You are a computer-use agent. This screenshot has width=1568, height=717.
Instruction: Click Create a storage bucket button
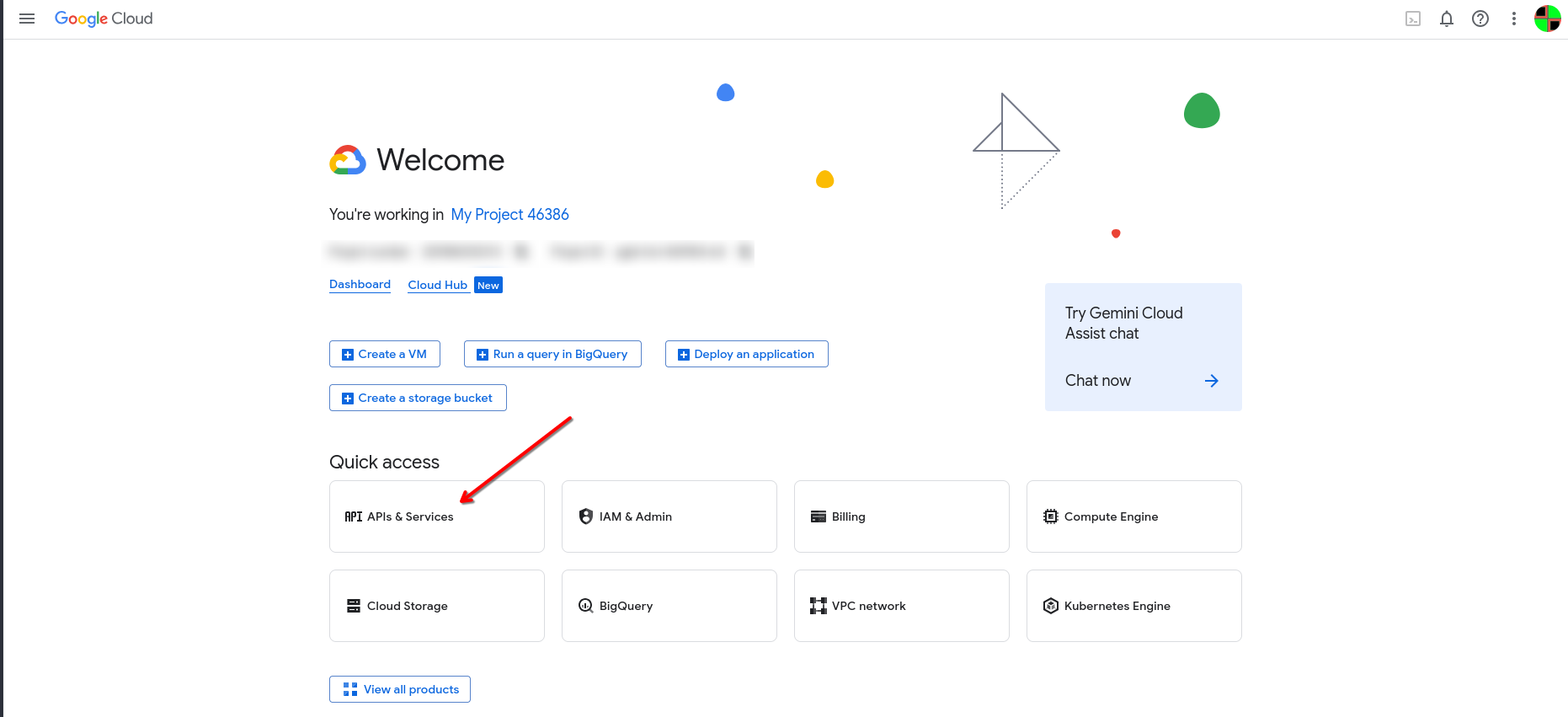click(x=418, y=398)
